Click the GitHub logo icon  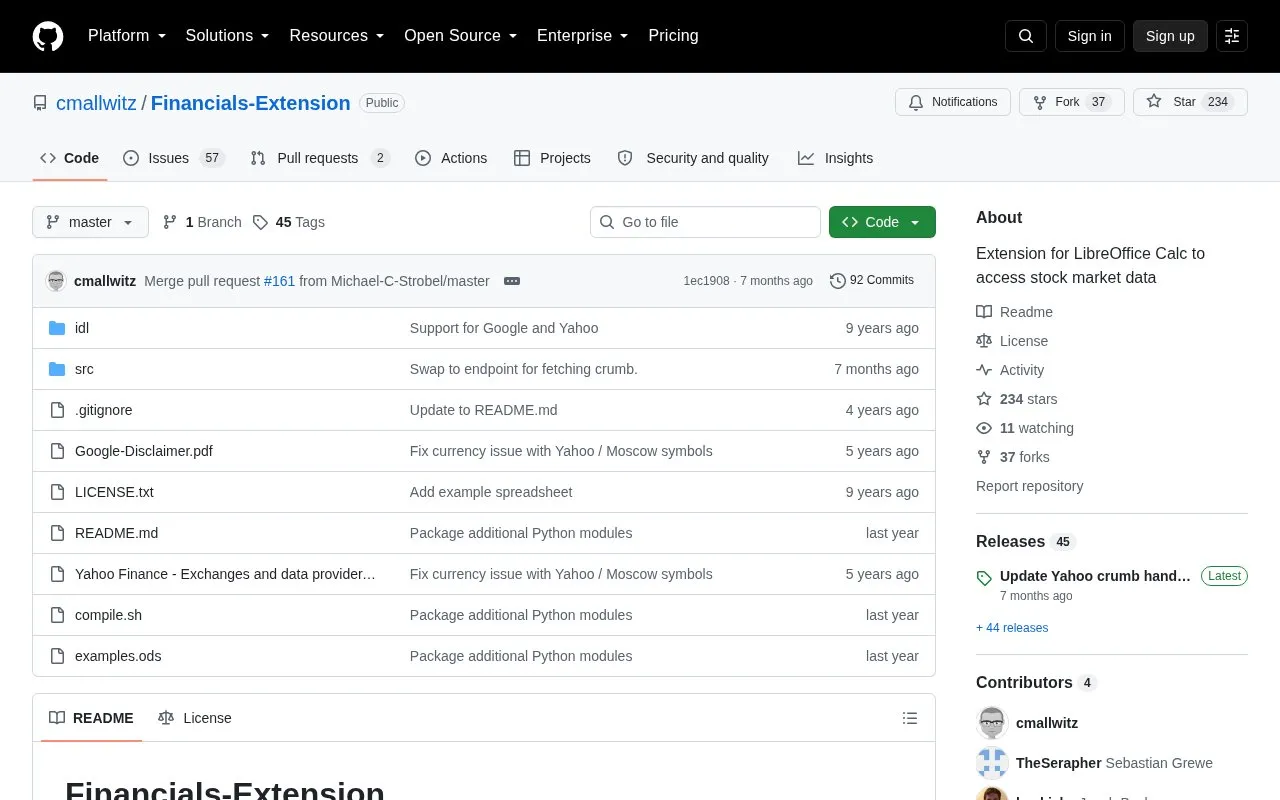pos(48,36)
